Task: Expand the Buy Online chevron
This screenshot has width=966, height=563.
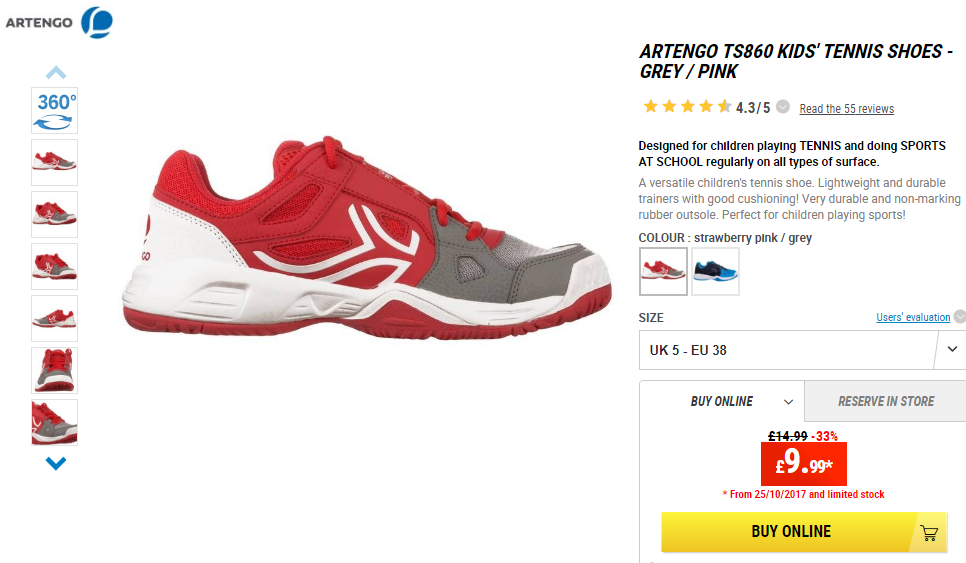Action: (x=788, y=402)
